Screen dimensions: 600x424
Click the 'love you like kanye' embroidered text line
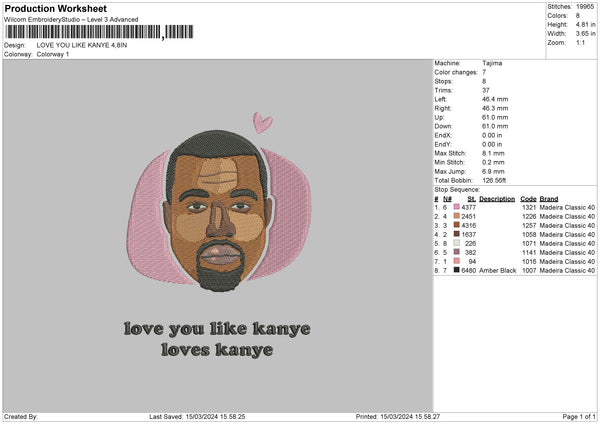pyautogui.click(x=217, y=329)
